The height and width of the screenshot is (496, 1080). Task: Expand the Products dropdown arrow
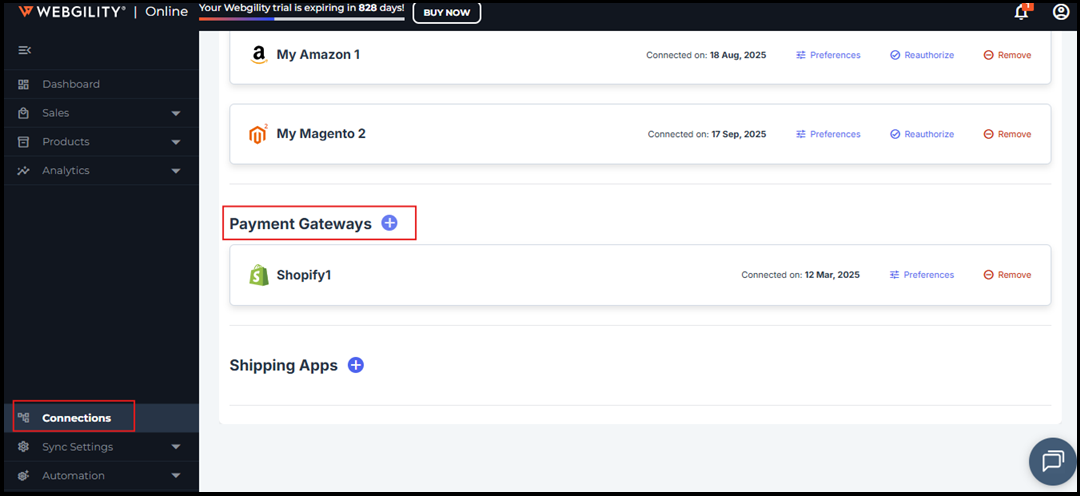[176, 142]
